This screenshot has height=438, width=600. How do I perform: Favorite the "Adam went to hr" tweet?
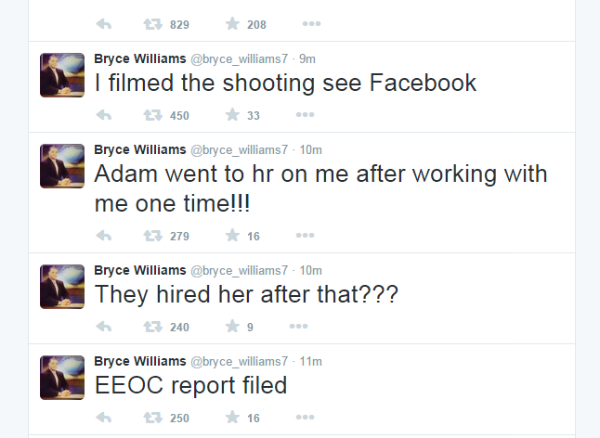(232, 236)
